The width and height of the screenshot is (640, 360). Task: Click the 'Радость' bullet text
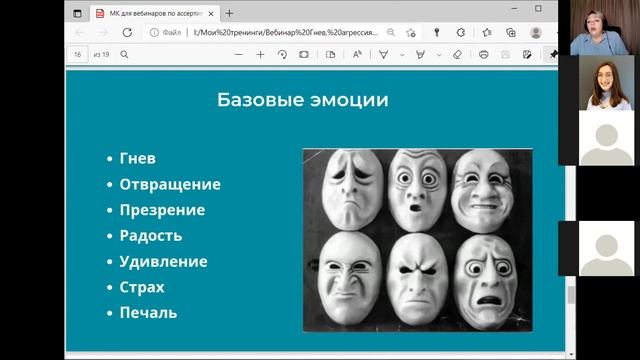point(151,236)
